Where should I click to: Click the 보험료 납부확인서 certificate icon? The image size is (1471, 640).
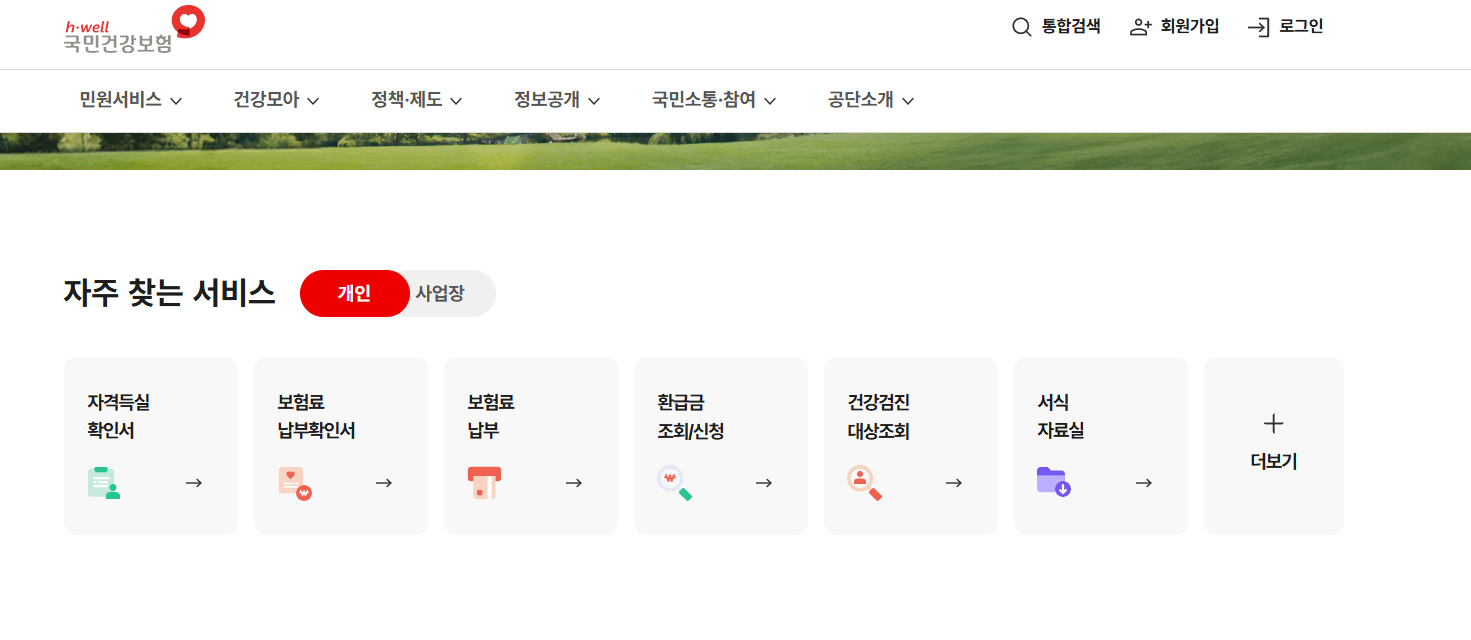coord(294,483)
